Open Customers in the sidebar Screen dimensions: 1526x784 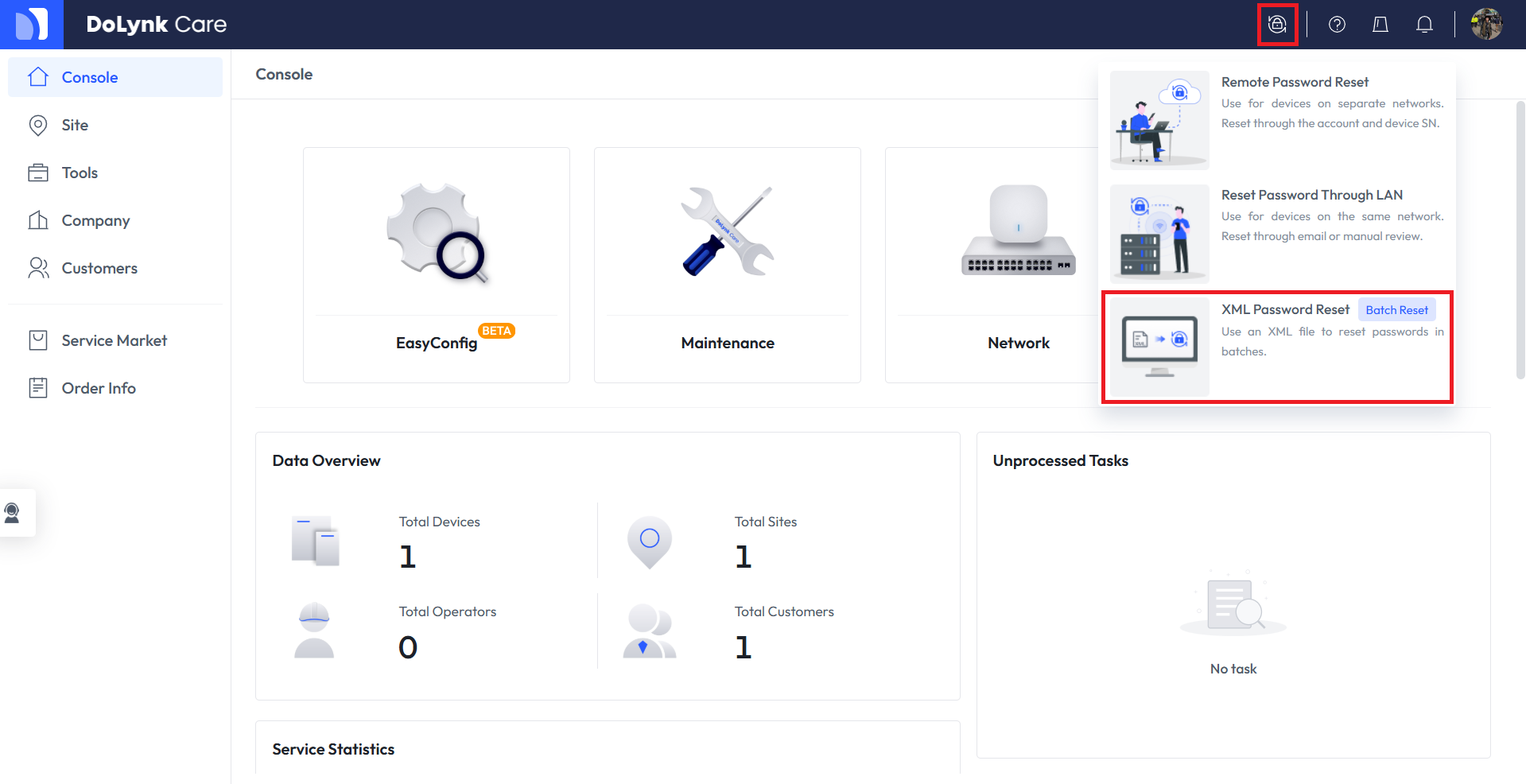[115, 268]
